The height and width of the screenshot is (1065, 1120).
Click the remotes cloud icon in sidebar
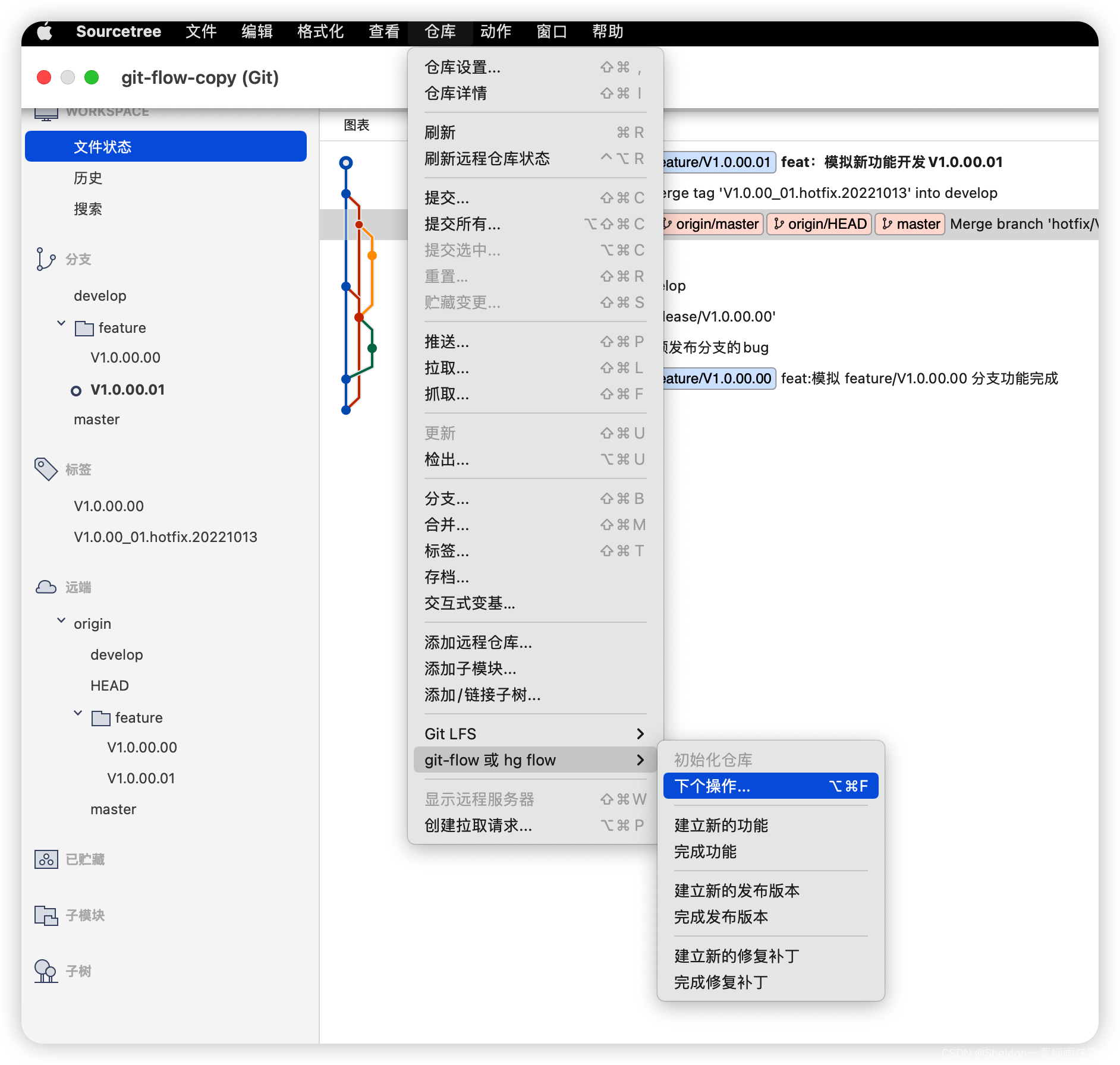click(x=46, y=587)
